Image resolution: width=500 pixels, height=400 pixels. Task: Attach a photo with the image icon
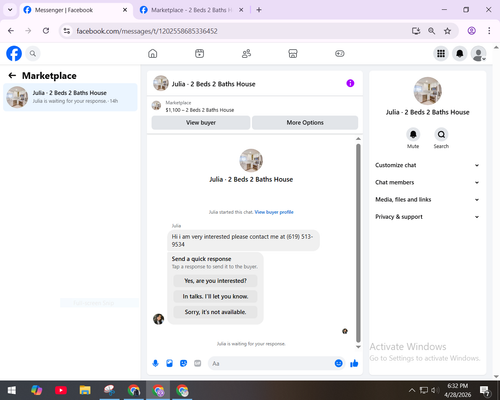click(x=169, y=363)
